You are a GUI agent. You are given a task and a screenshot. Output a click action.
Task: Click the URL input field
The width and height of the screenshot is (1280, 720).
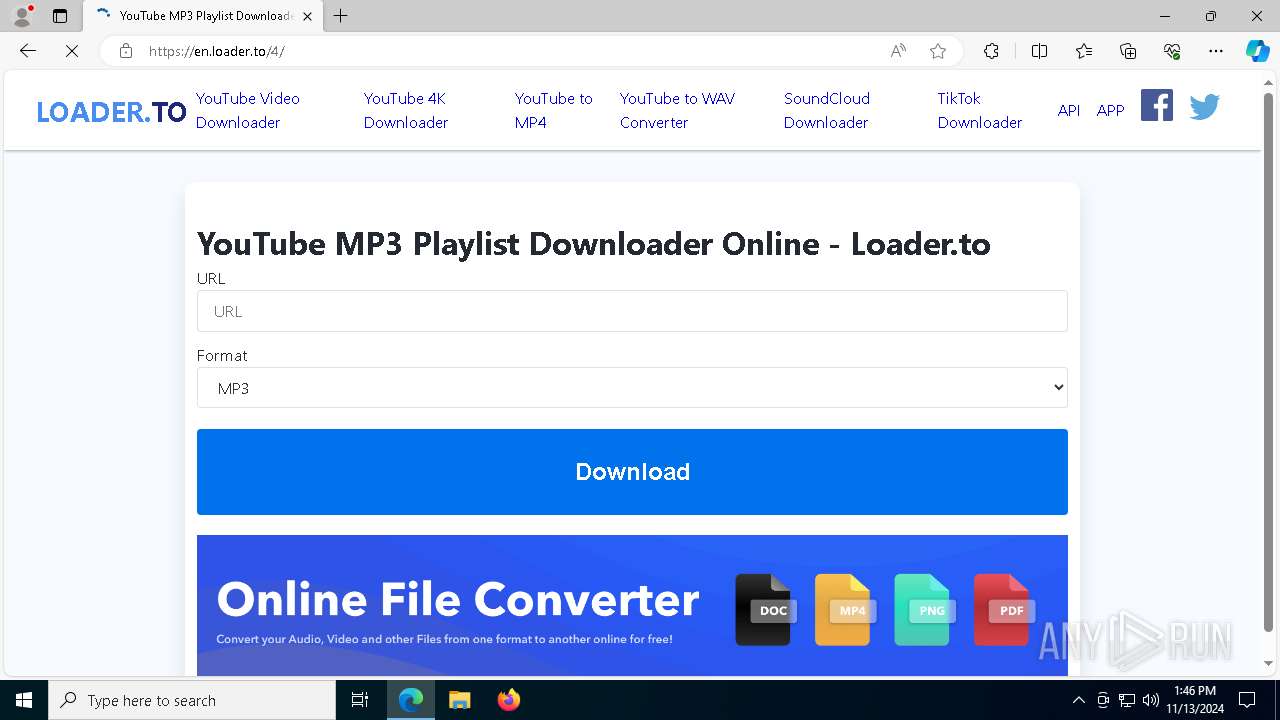[632, 311]
